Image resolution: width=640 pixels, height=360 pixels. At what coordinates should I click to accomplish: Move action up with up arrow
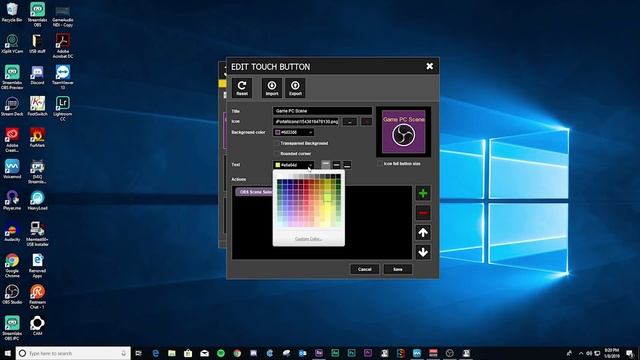(x=423, y=233)
